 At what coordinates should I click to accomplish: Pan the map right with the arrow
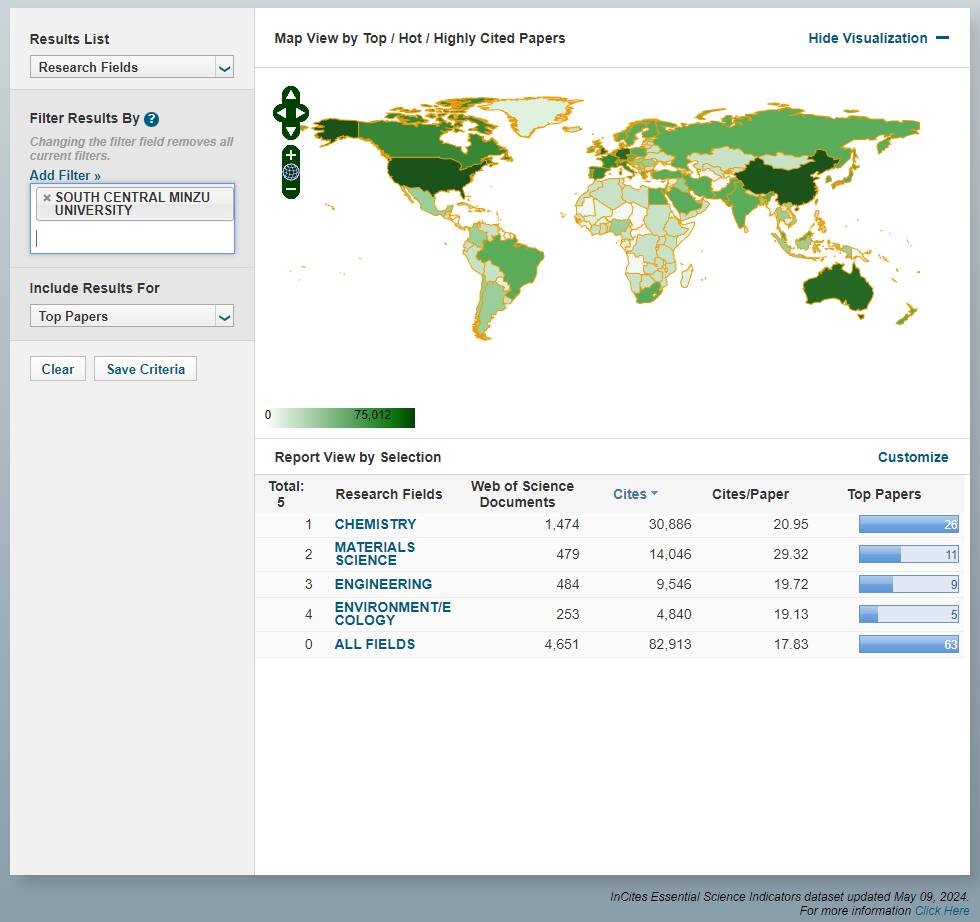click(302, 114)
